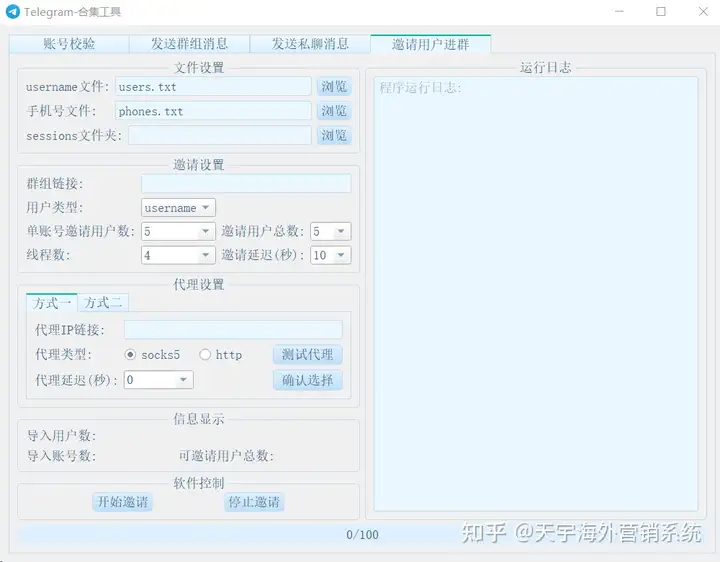Image resolution: width=720 pixels, height=562 pixels.
Task: Focus the 手机号文件 field phones.txt
Action: [213, 111]
